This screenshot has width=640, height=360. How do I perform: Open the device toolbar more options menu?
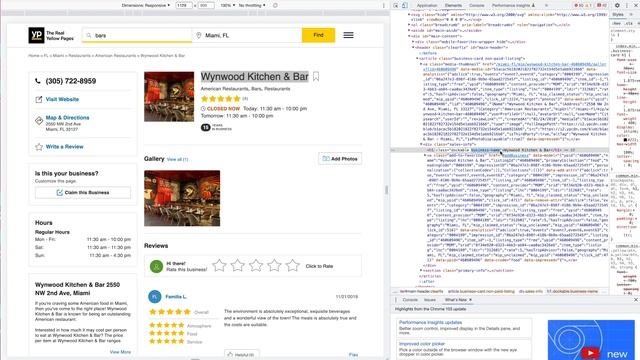click(x=383, y=5)
